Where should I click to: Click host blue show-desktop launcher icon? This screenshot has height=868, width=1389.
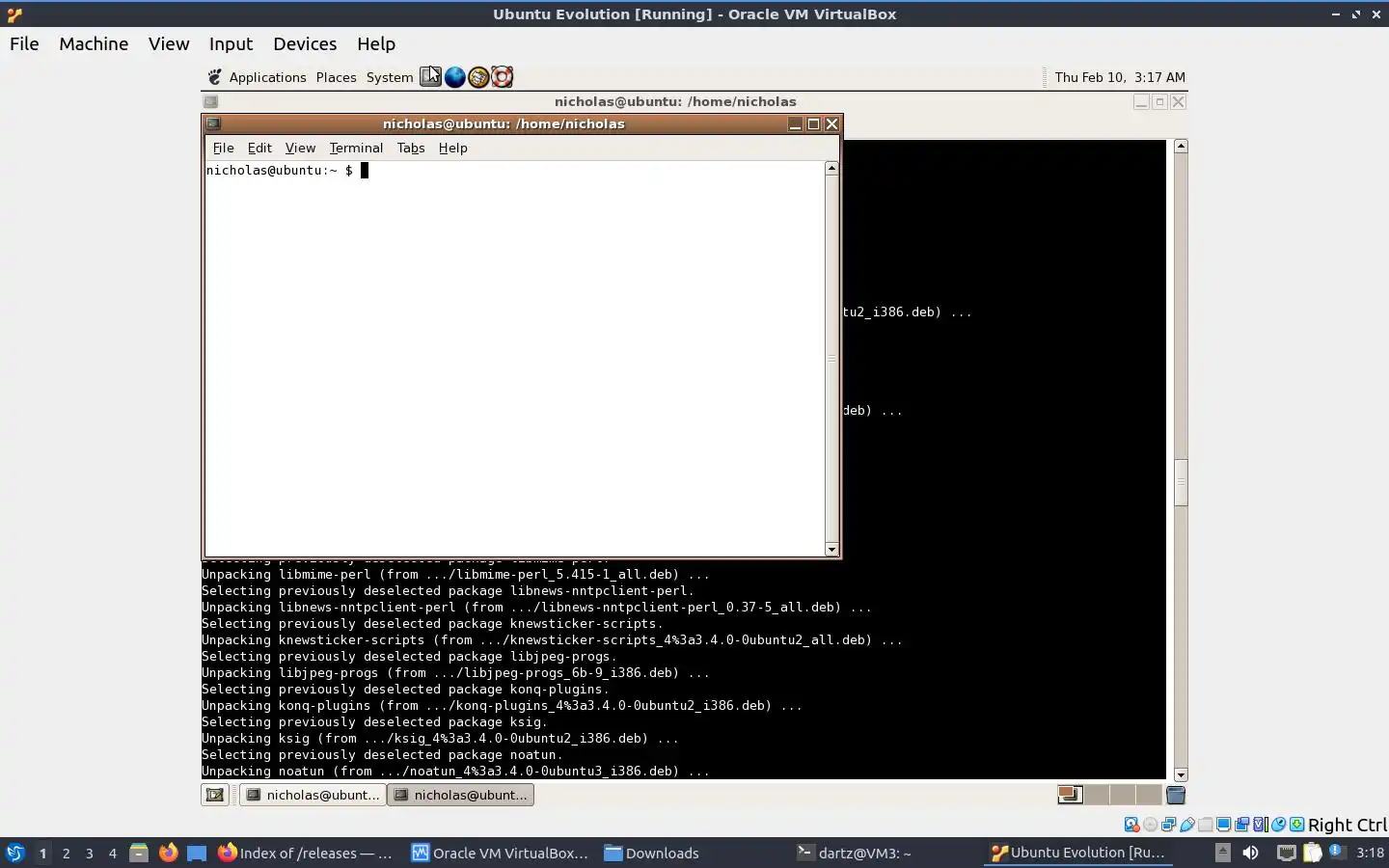197,853
